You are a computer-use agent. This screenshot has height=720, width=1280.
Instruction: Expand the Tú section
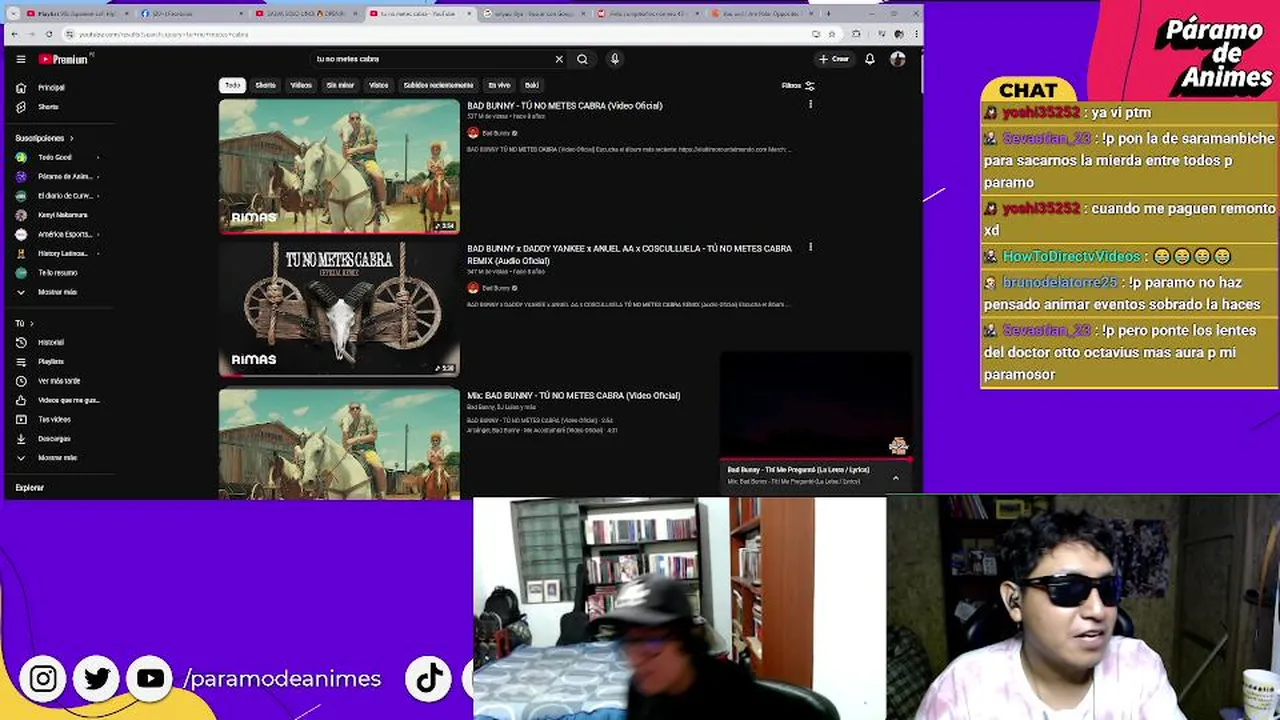(24, 324)
